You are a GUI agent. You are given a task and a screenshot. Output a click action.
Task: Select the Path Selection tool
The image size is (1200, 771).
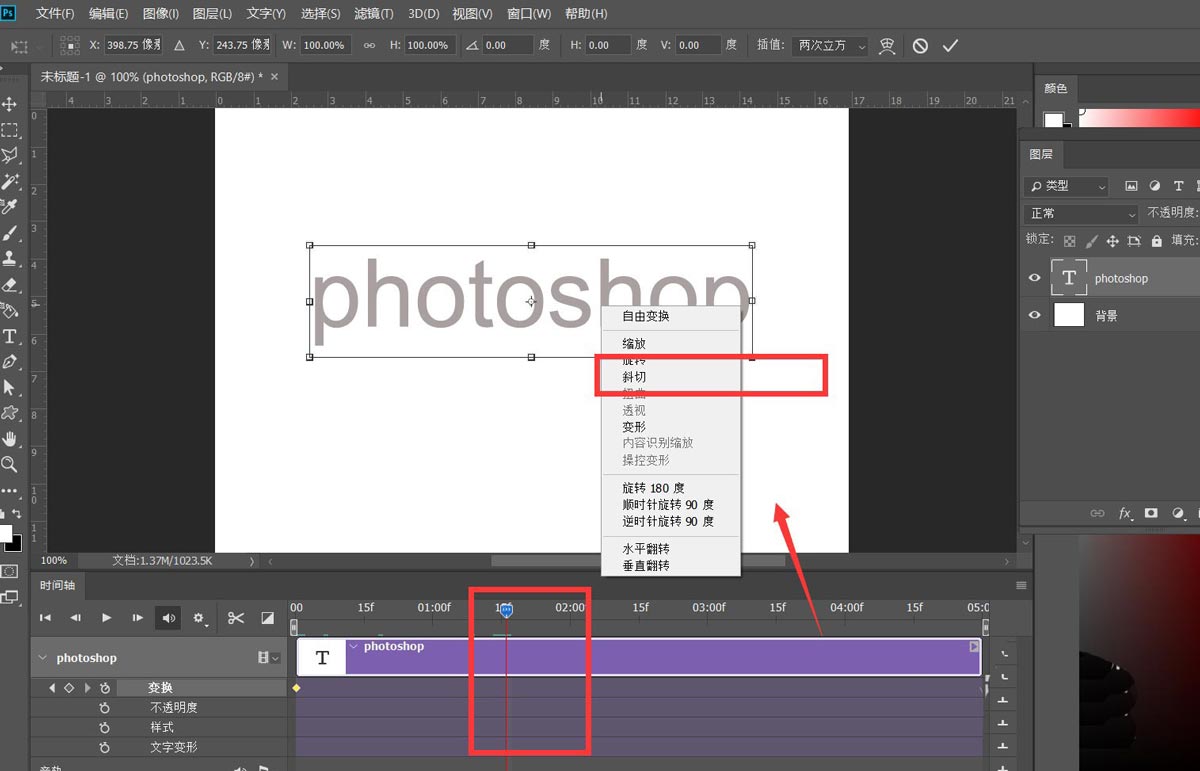(x=10, y=387)
